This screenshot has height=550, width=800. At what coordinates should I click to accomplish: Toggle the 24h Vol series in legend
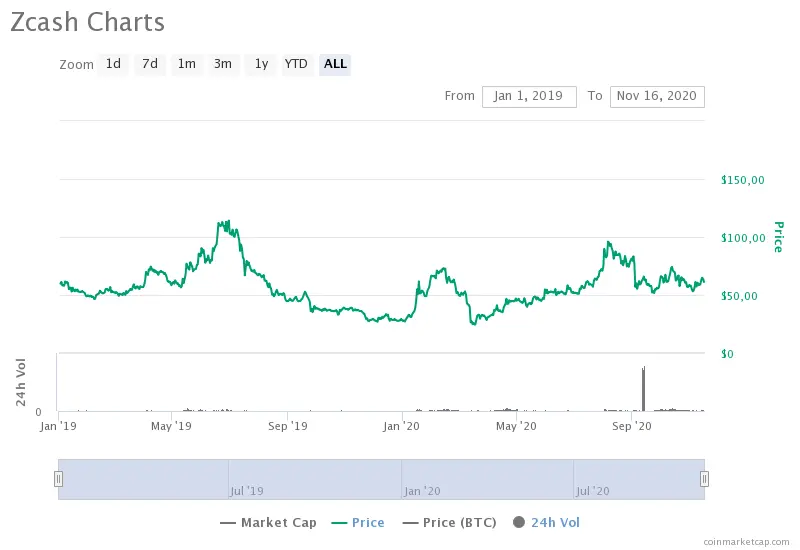coord(546,522)
